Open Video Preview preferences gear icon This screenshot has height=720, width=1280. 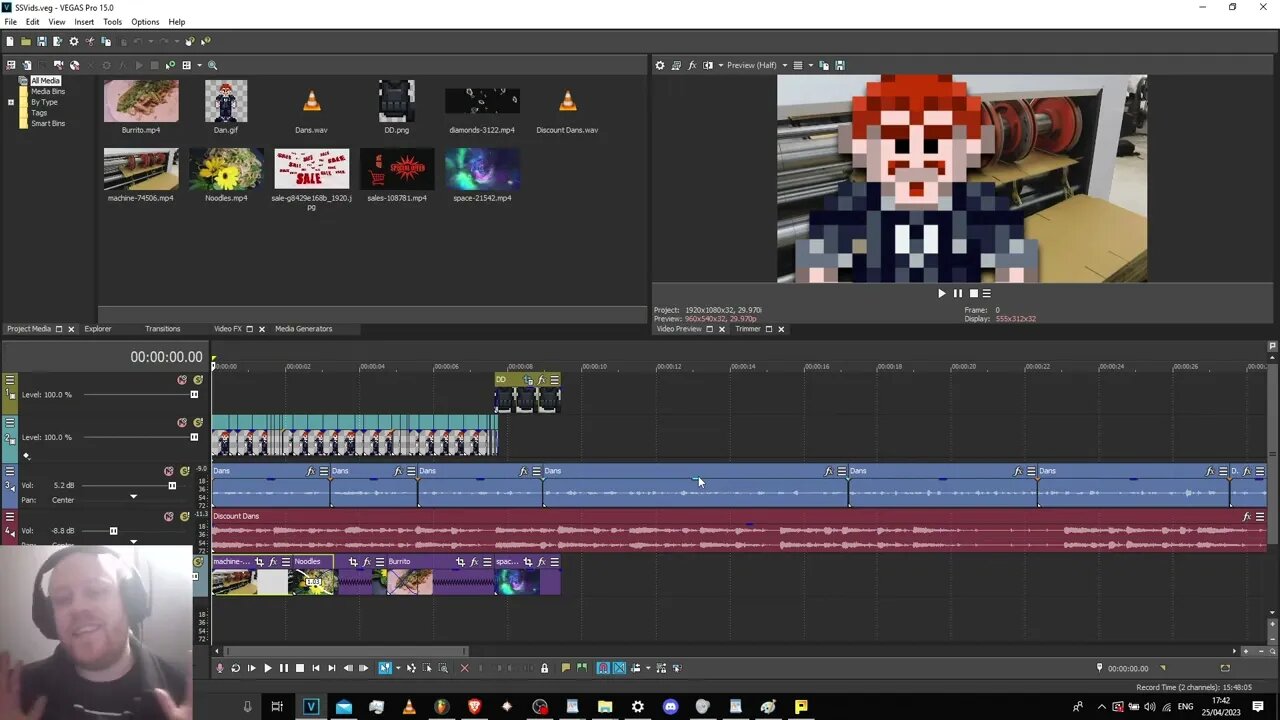click(660, 65)
